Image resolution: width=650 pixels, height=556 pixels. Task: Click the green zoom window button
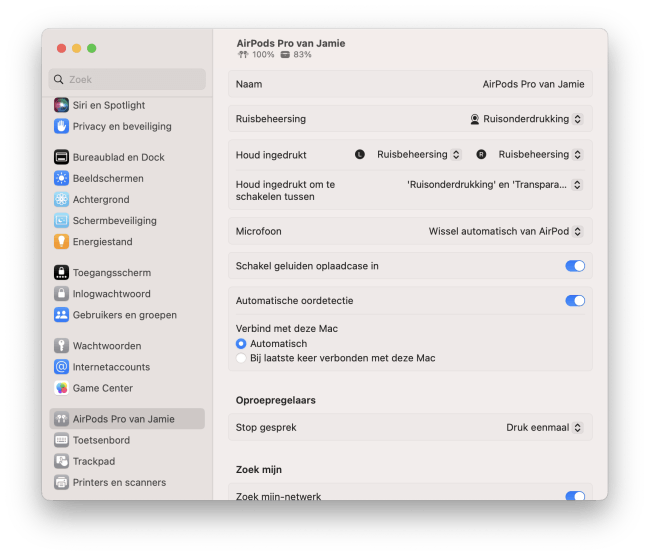(x=92, y=49)
